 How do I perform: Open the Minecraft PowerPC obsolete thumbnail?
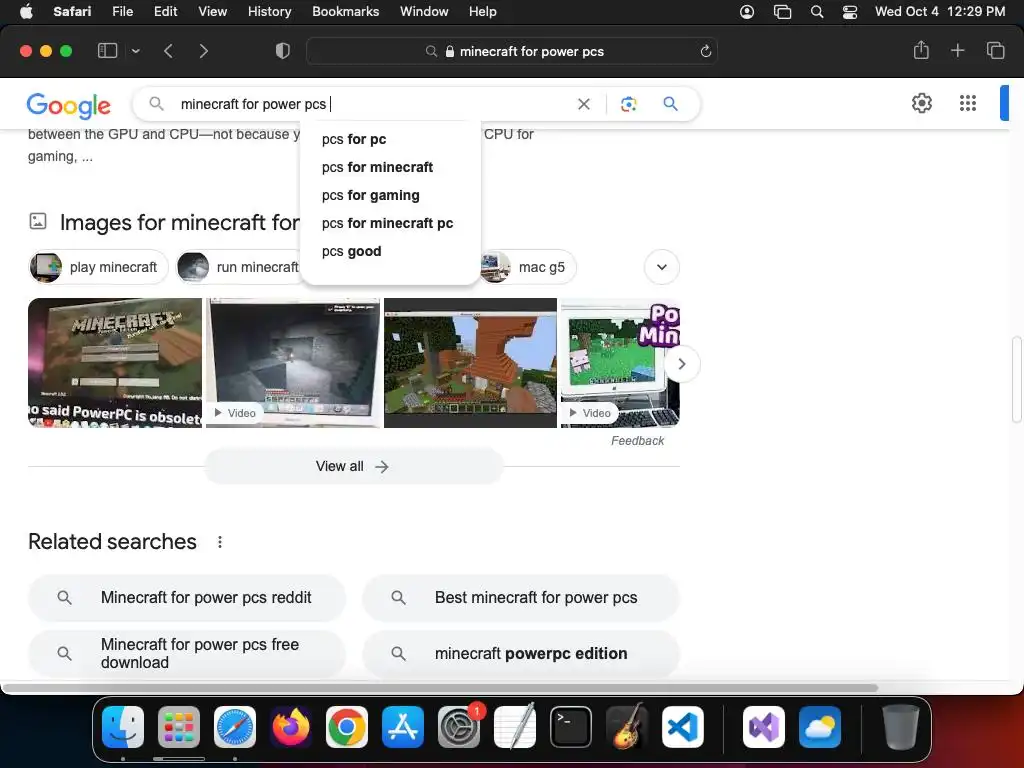115,363
